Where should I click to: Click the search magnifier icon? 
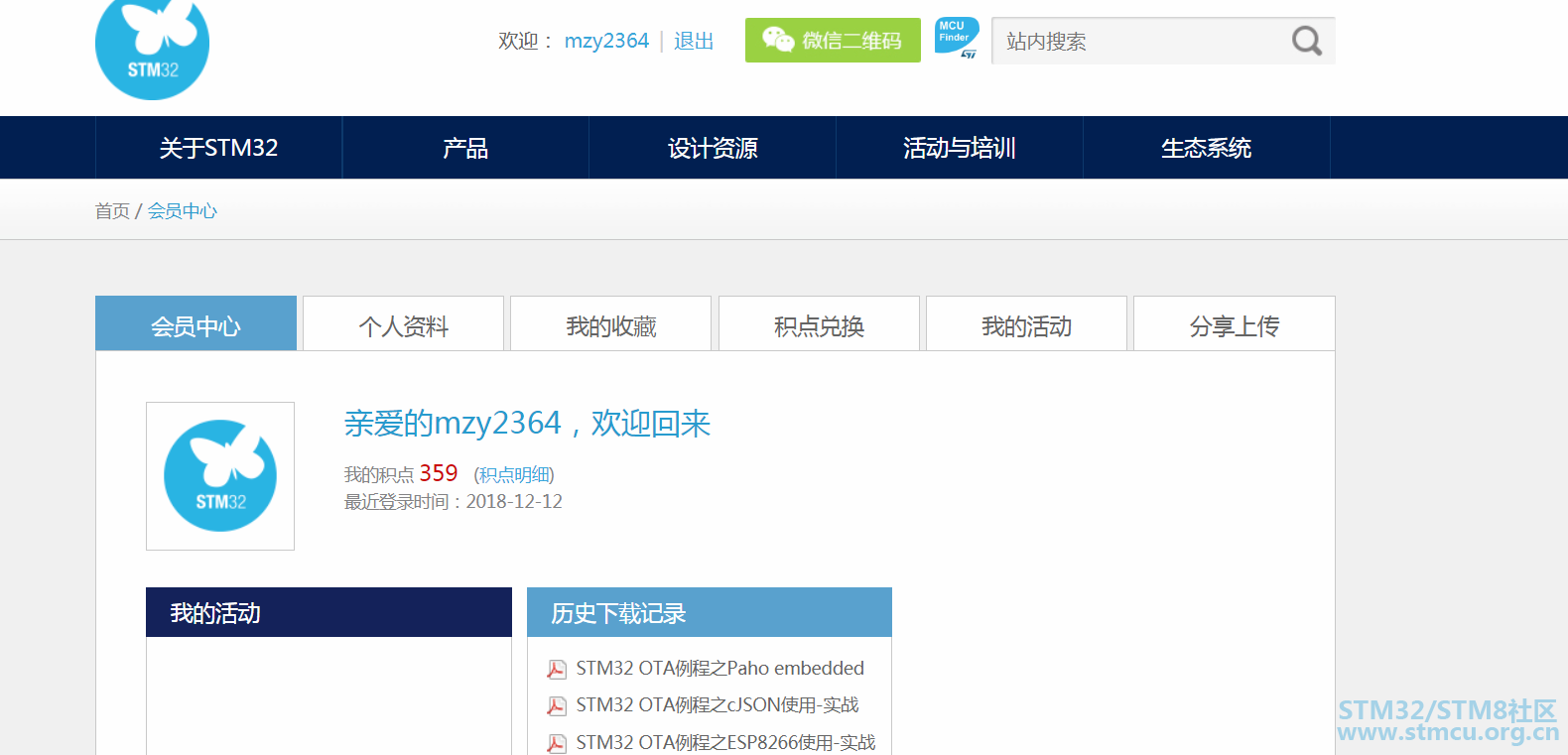pos(1307,41)
